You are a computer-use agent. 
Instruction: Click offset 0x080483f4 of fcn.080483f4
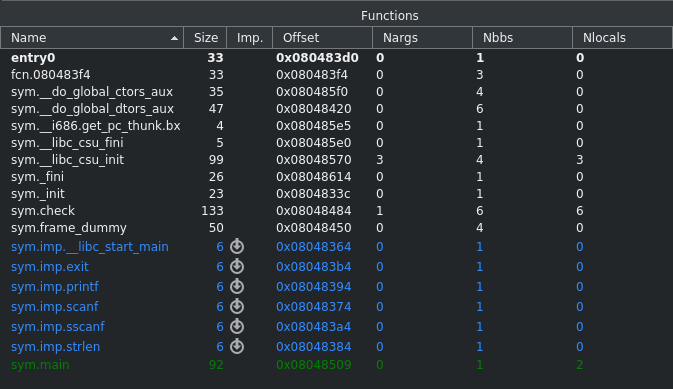coord(312,75)
